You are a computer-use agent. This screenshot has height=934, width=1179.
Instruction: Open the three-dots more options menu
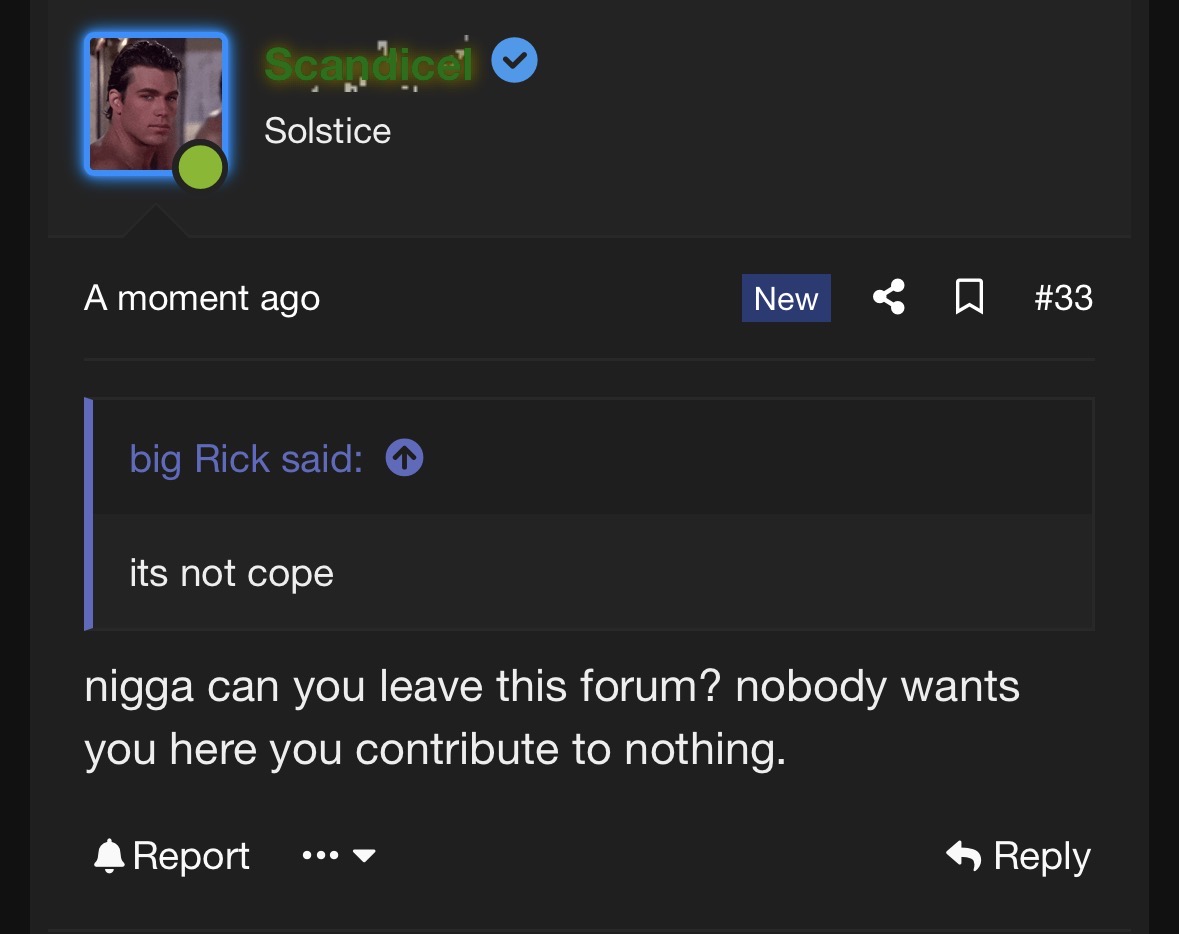[319, 856]
